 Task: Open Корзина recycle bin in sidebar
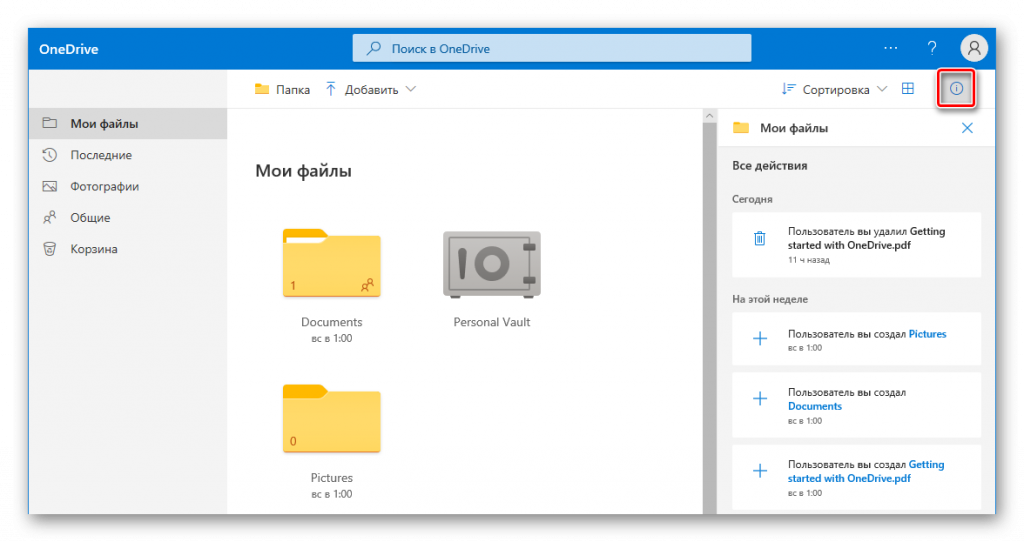94,249
